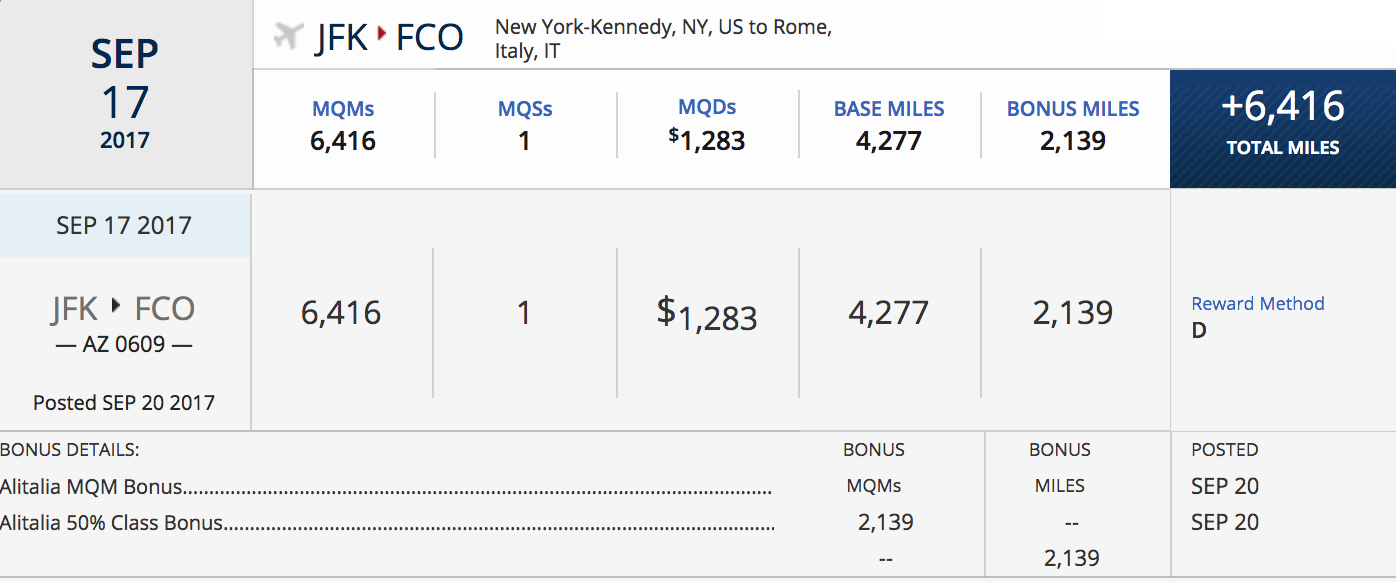
Task: Click the BASE MILES column header
Action: (889, 109)
